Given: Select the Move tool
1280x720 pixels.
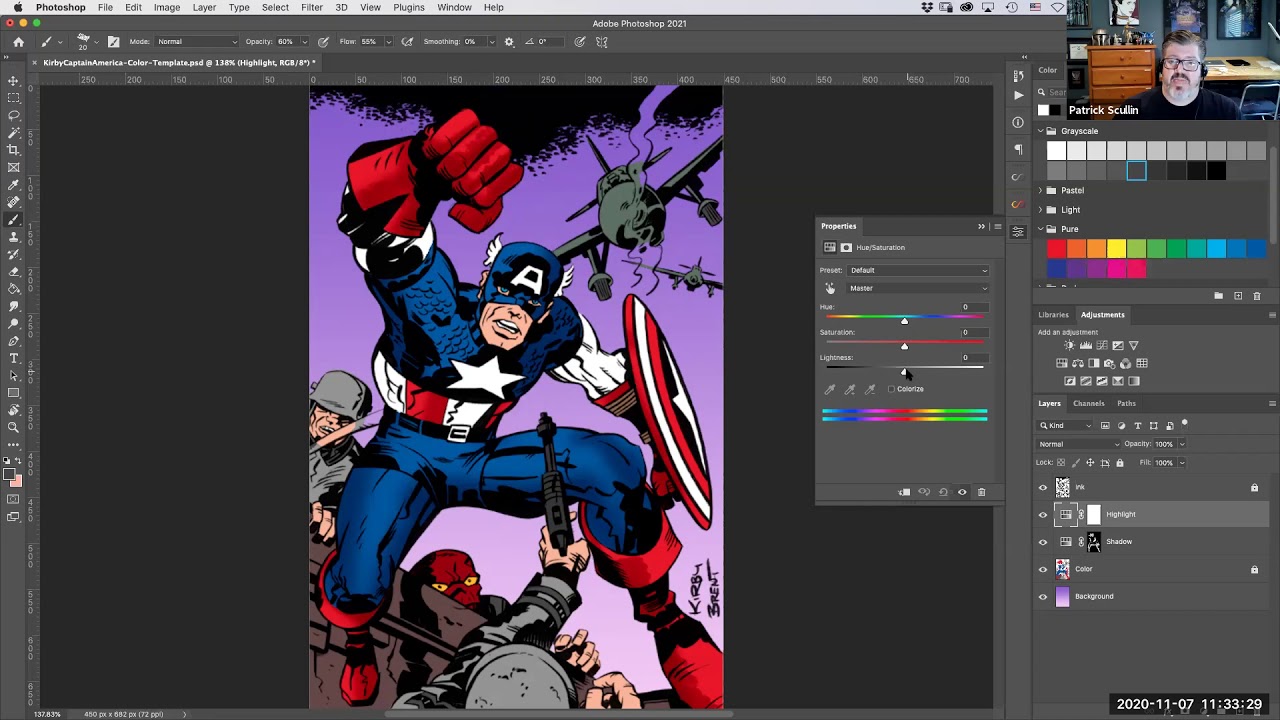Looking at the screenshot, I should (13, 80).
